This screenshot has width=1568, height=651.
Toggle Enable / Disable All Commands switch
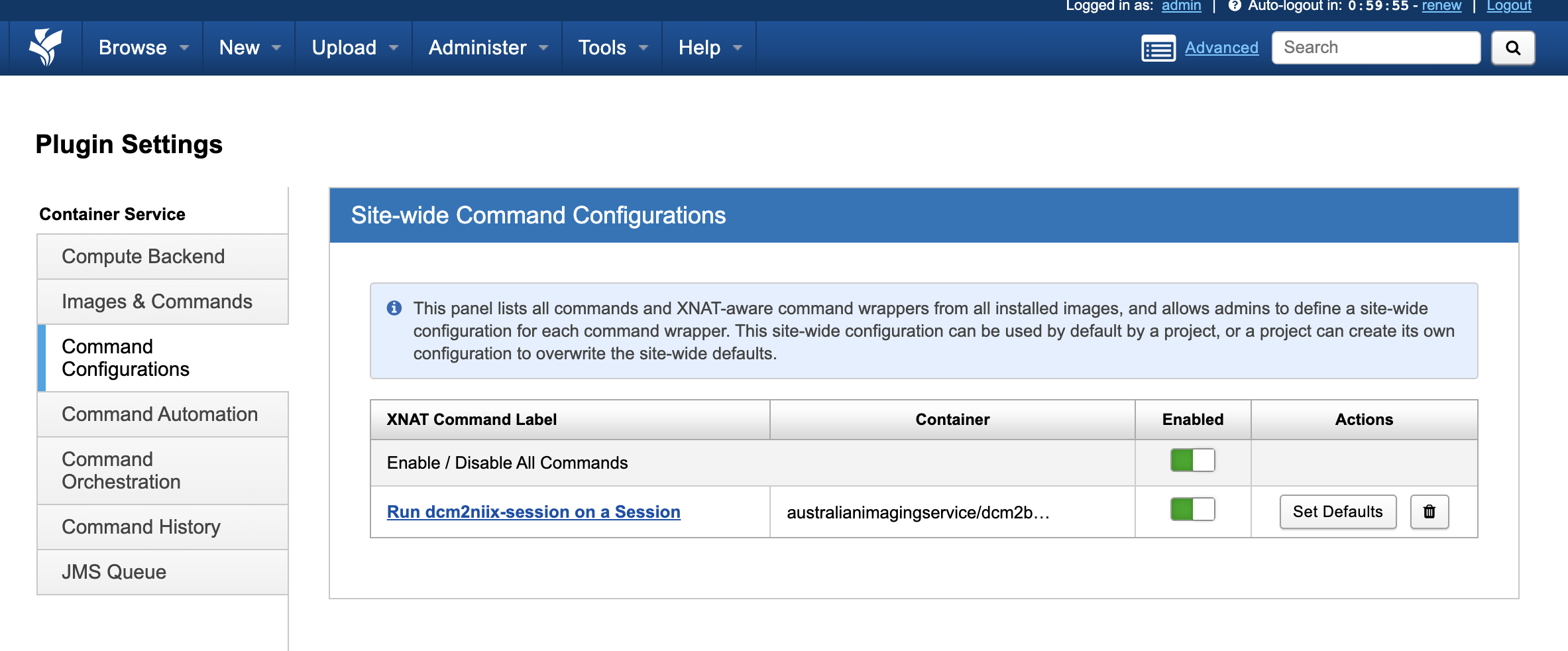1192,460
